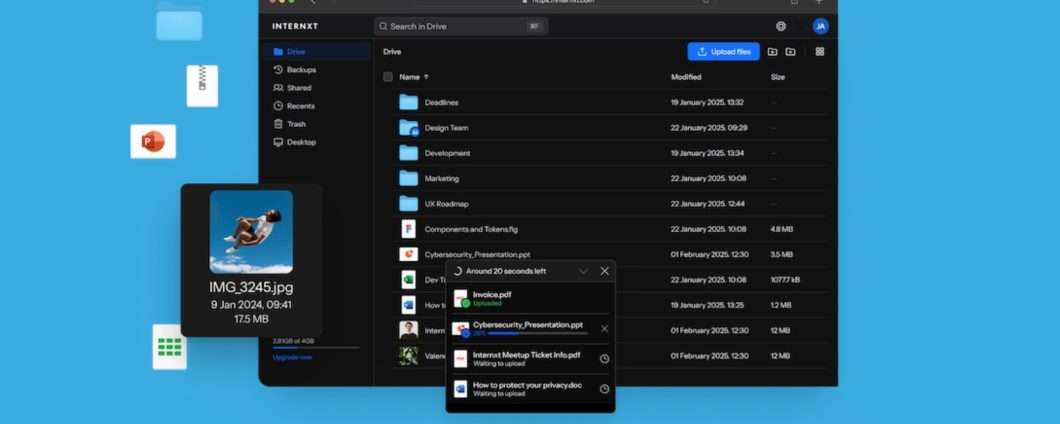Click the Components and Tokens.fig file name
The width and height of the screenshot is (1060, 424).
click(x=471, y=229)
